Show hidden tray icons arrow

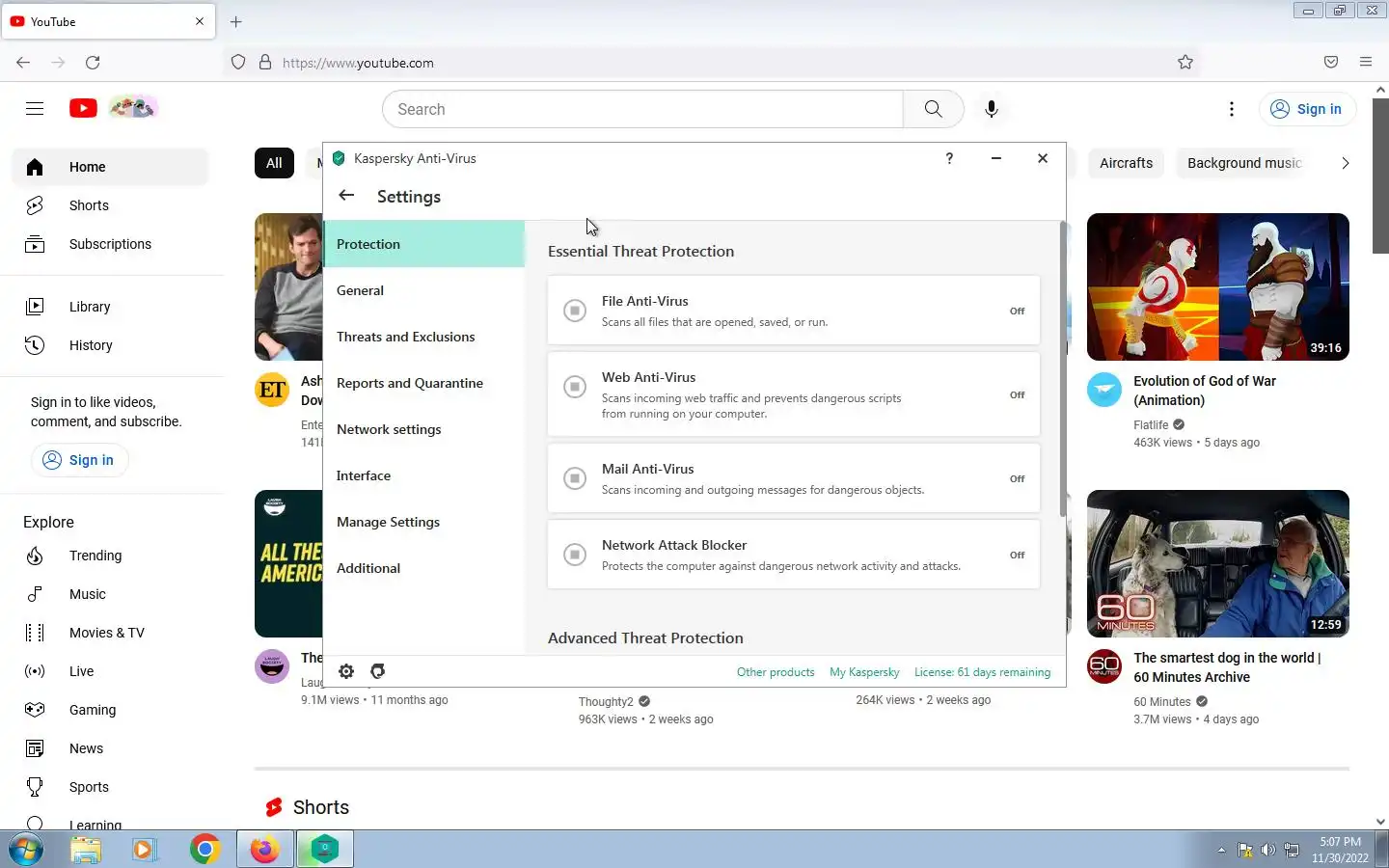[1221, 850]
